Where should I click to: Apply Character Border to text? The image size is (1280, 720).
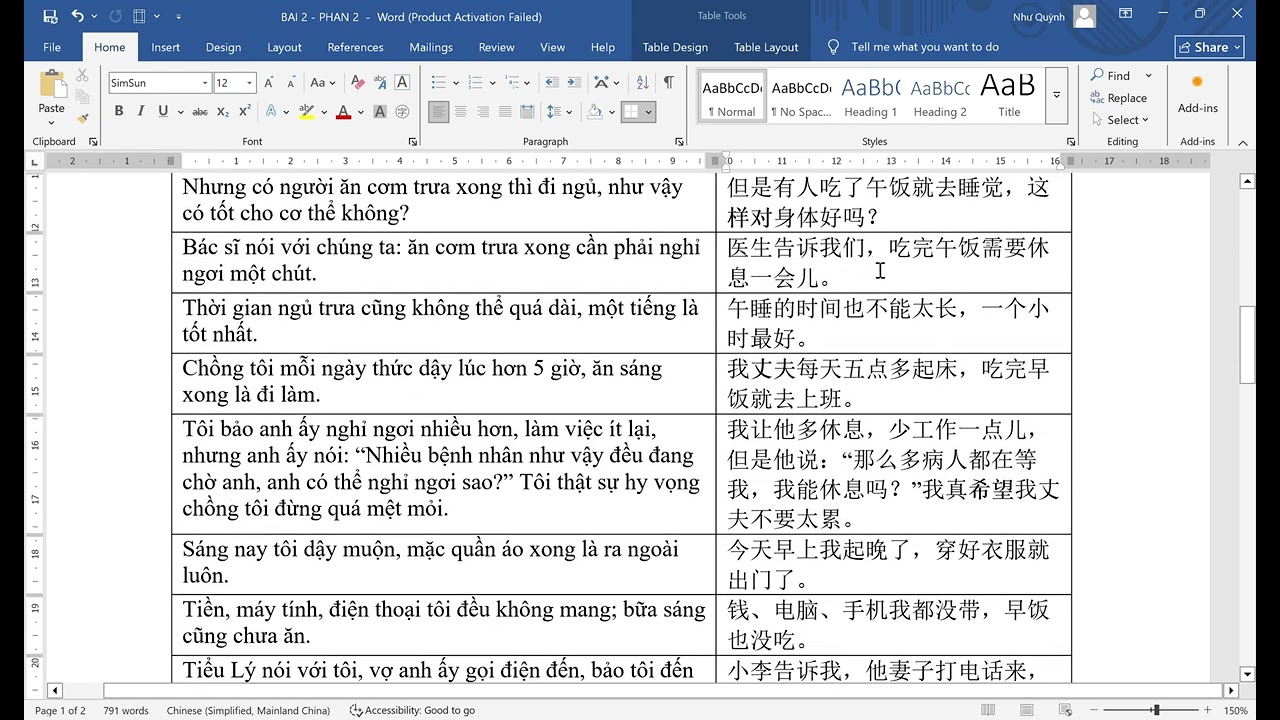(x=402, y=83)
